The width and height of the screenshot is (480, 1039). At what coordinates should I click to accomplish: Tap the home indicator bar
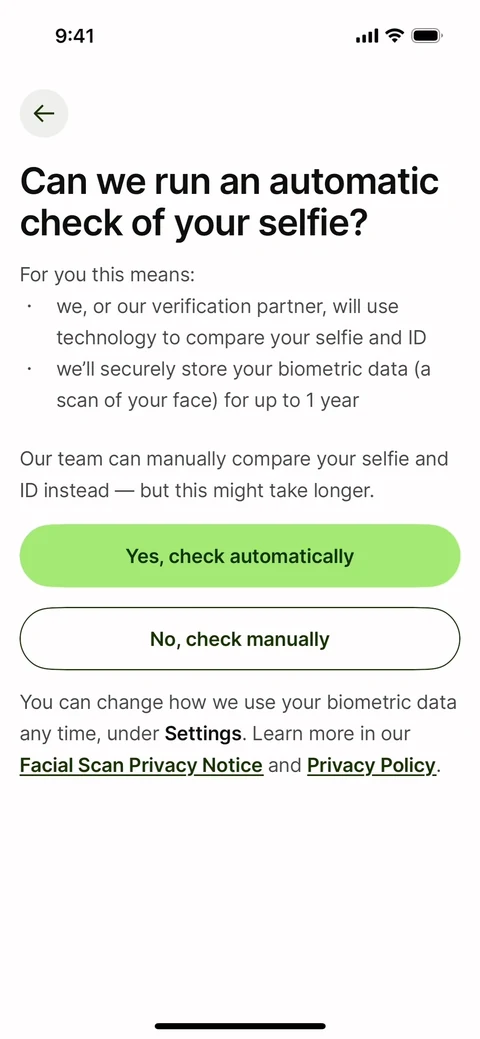tap(240, 1026)
